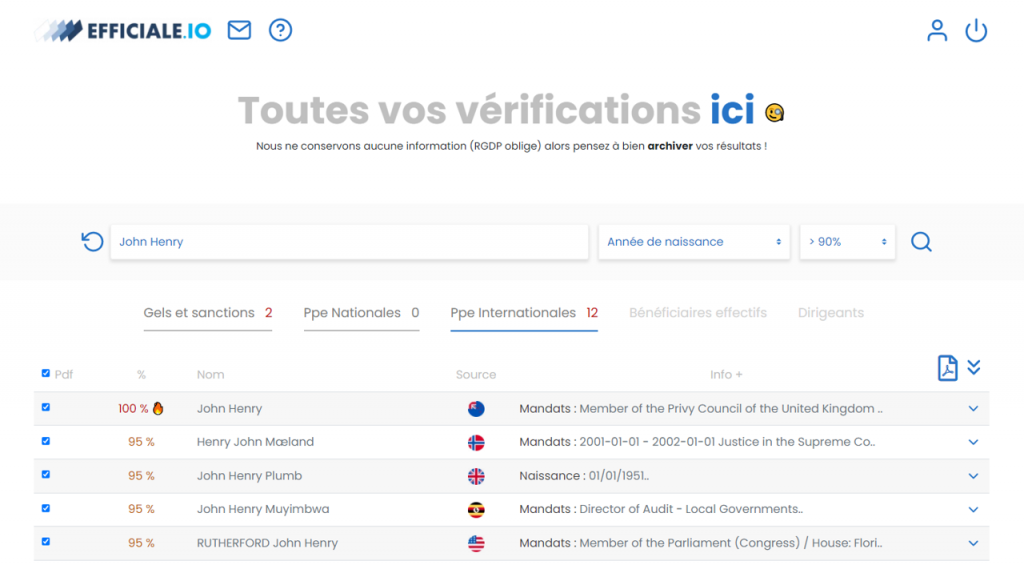Screen dimensions: 1024x565
Task: Uncheck the Henry John Mæland row checkbox
Action: click(x=46, y=441)
